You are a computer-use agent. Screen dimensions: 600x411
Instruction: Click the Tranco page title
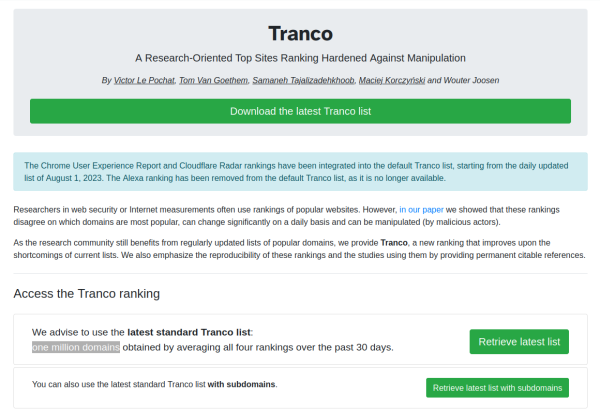click(x=300, y=33)
